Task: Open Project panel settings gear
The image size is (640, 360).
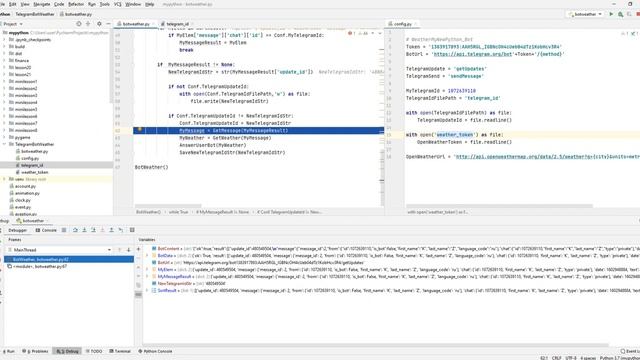Action: [x=99, y=24]
